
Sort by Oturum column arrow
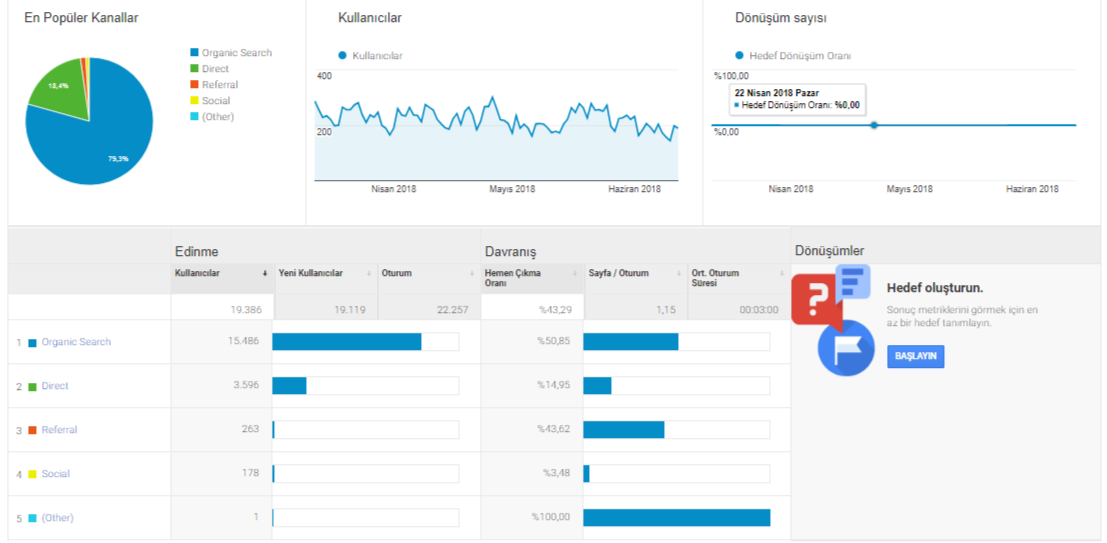pyautogui.click(x=472, y=273)
